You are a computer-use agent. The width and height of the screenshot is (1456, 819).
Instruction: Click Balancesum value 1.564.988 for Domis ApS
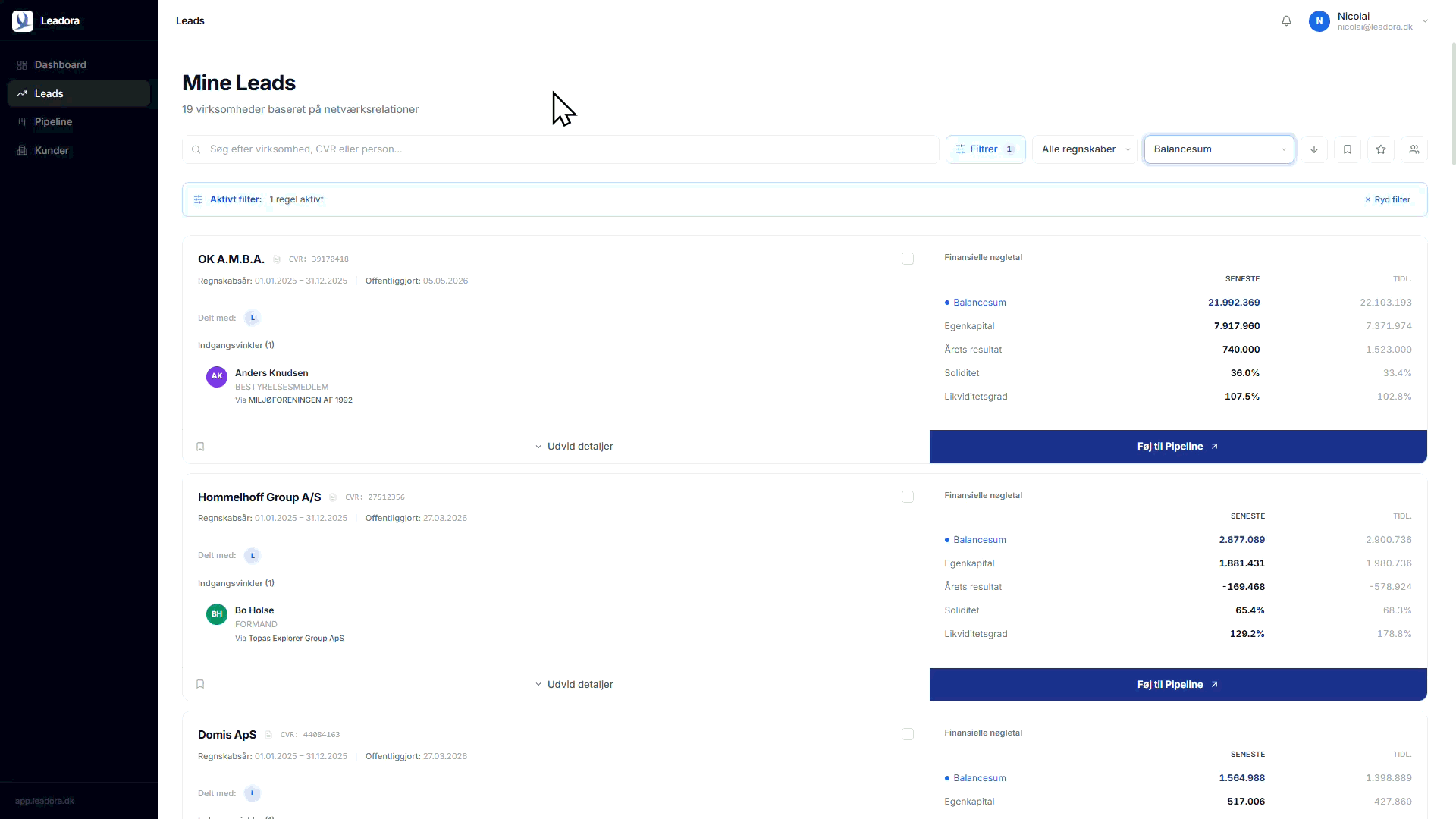(1242, 778)
